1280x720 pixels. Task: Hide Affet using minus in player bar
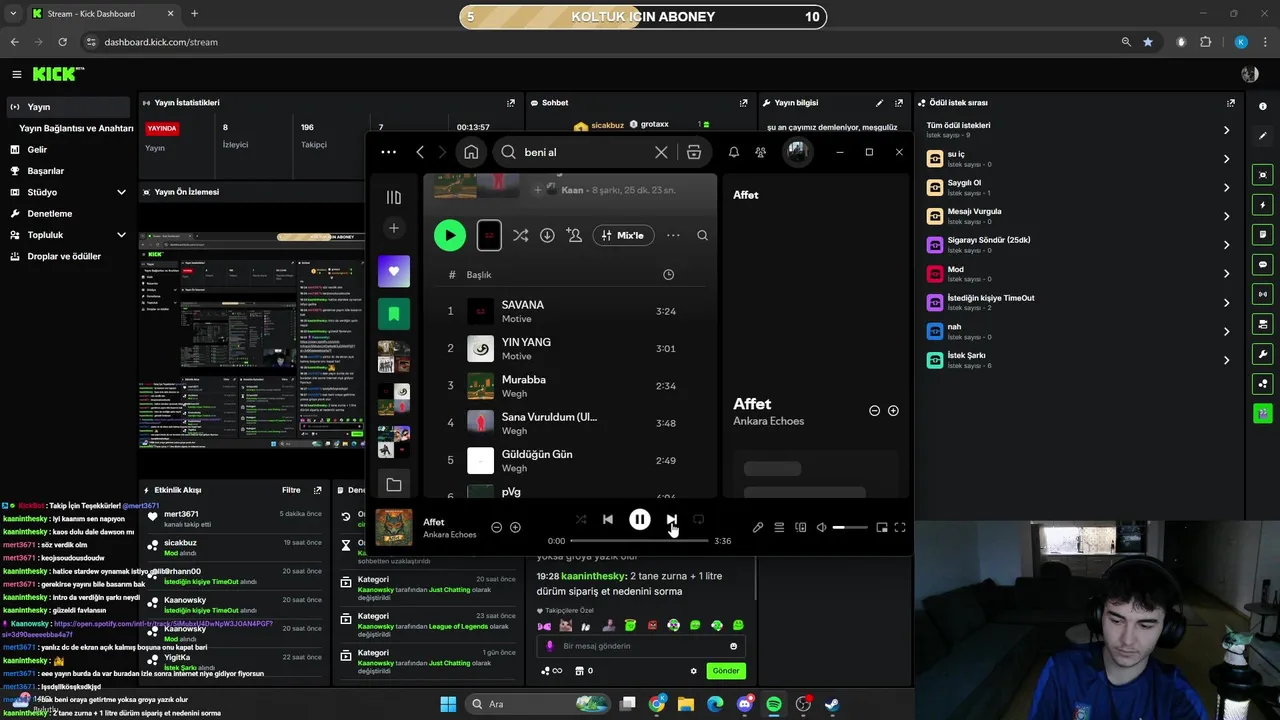click(496, 527)
